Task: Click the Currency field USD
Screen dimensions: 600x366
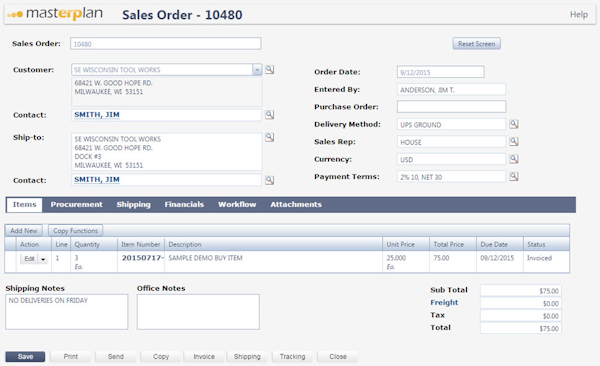Action: 452,159
